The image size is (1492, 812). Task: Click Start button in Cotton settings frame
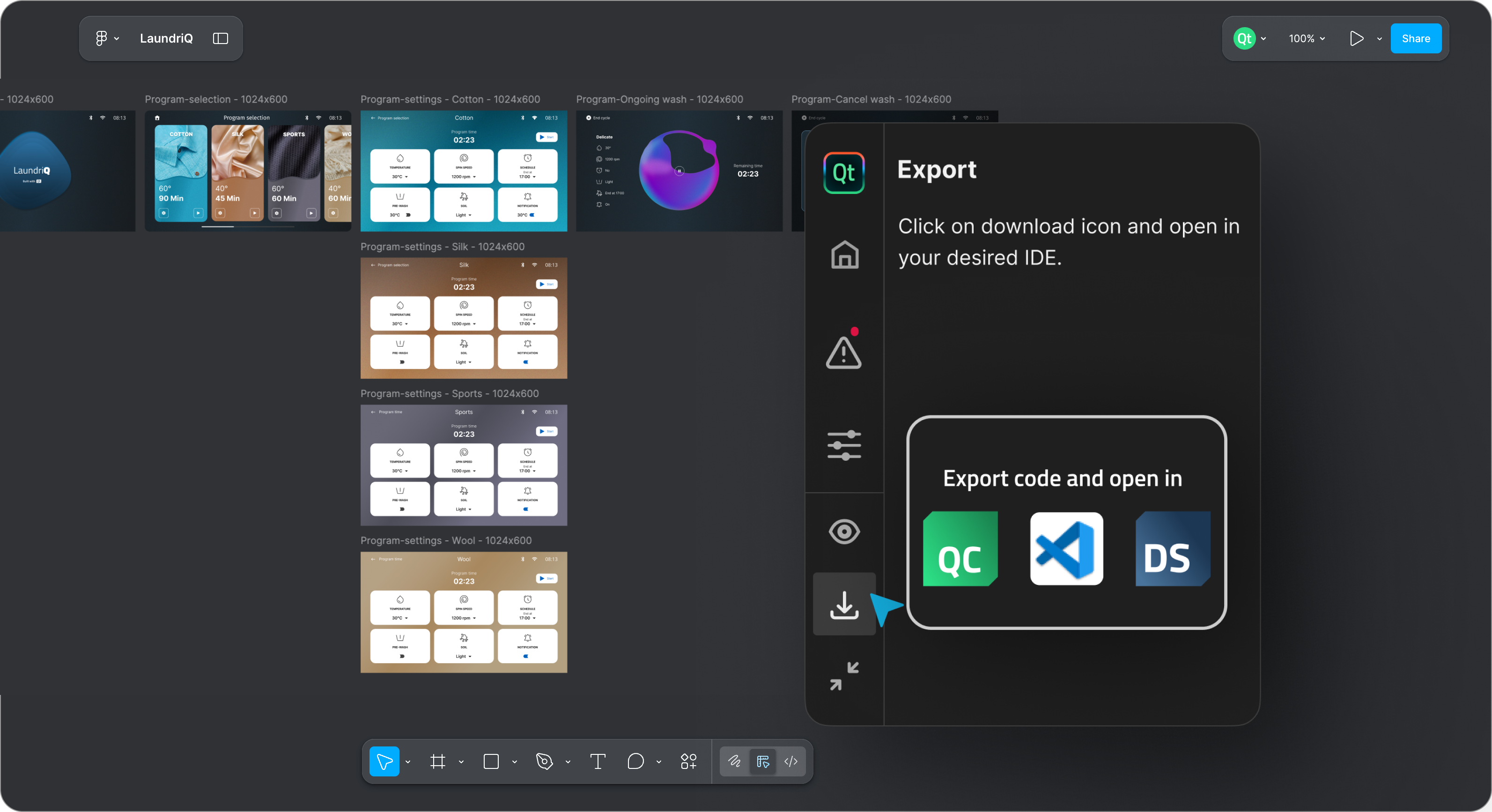(546, 137)
